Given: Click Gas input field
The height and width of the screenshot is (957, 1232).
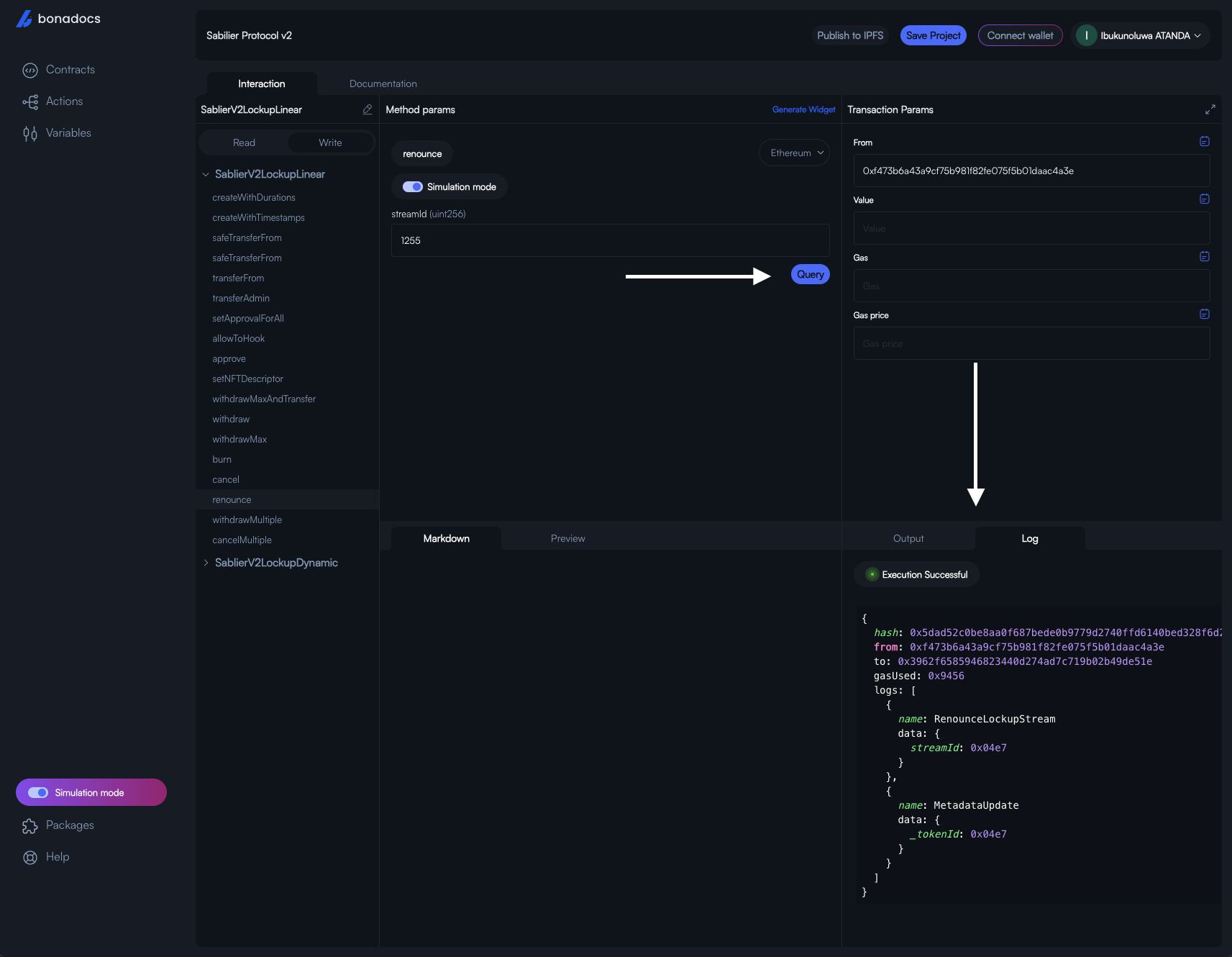Looking at the screenshot, I should tap(1031, 286).
